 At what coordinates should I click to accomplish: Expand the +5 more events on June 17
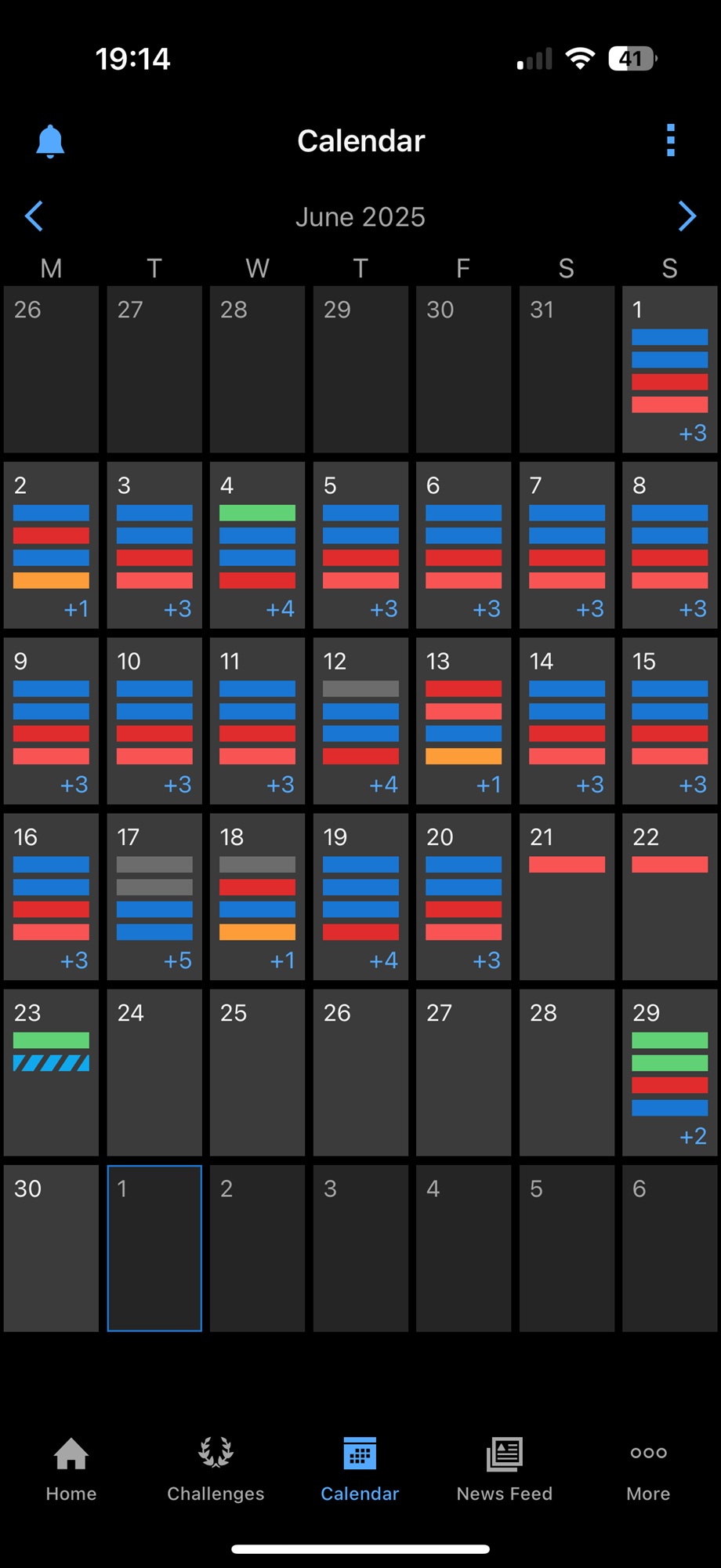click(178, 960)
